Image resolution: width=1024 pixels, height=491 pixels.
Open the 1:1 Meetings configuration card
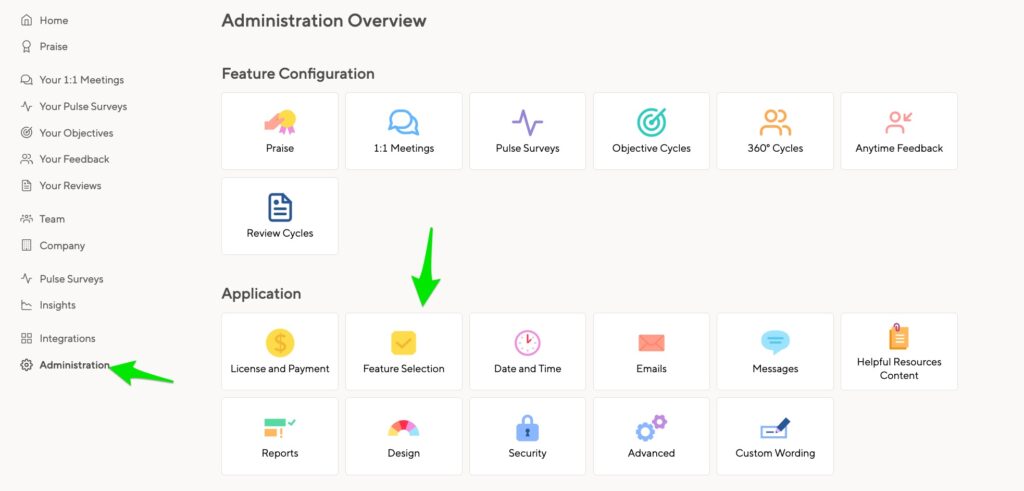click(404, 131)
